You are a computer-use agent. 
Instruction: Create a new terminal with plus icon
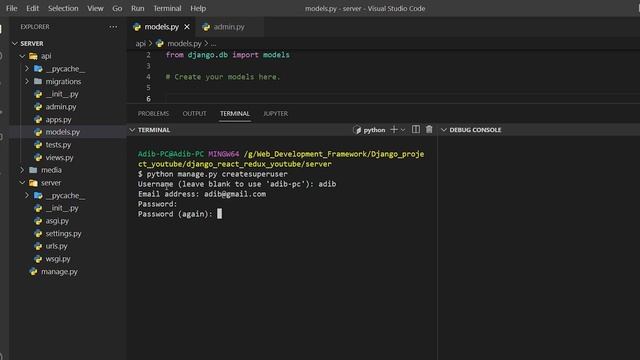(x=394, y=129)
